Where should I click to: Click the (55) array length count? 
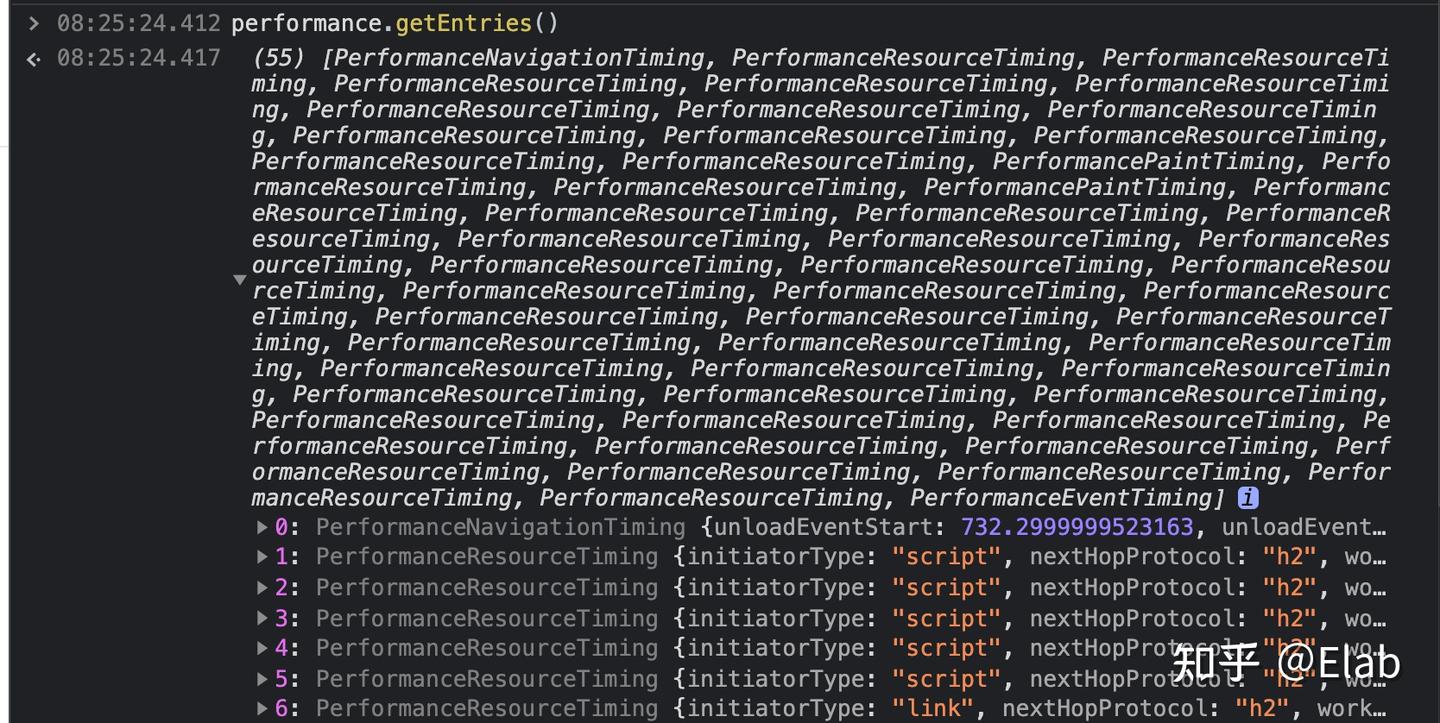279,58
